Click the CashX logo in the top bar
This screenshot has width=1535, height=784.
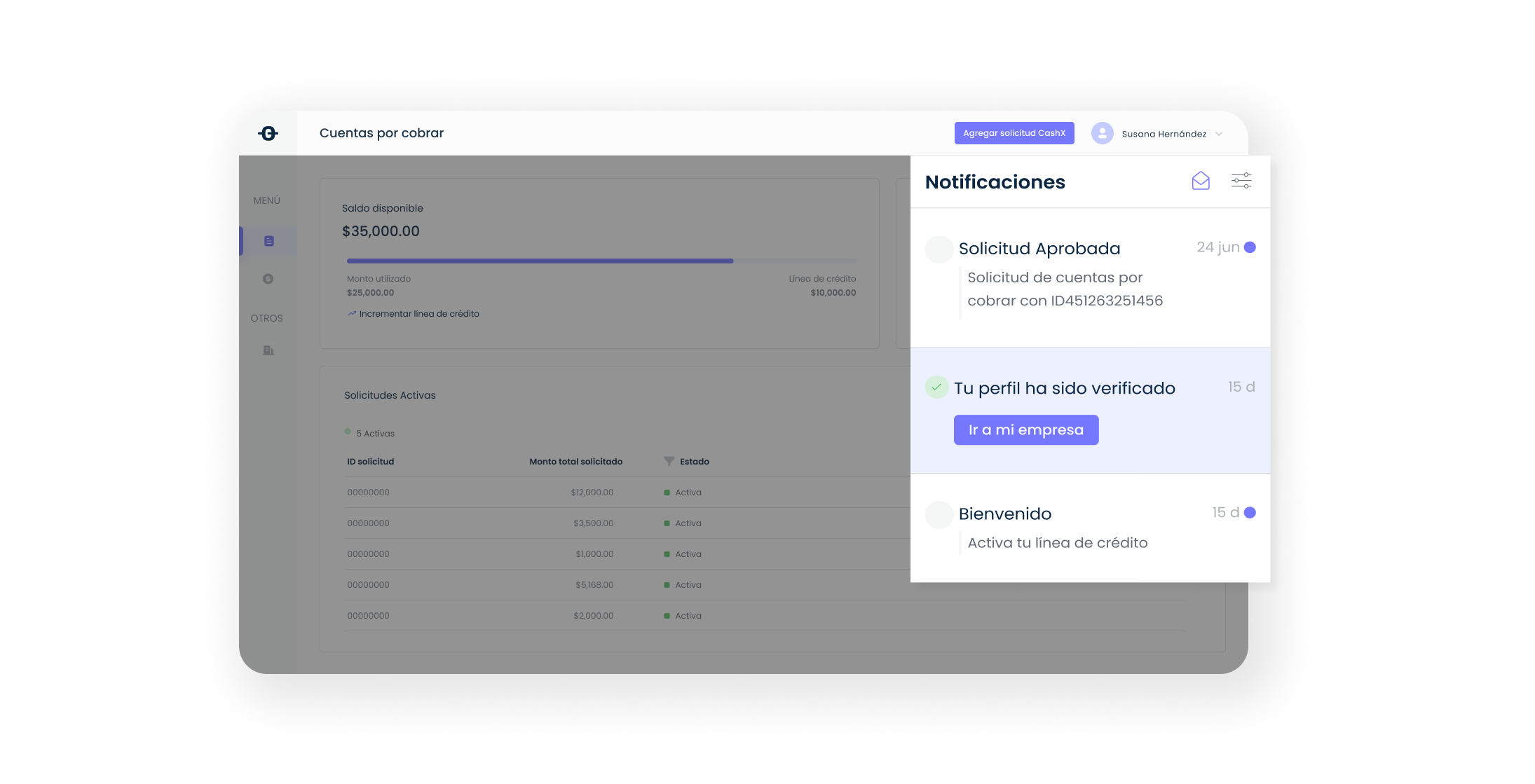tap(268, 132)
